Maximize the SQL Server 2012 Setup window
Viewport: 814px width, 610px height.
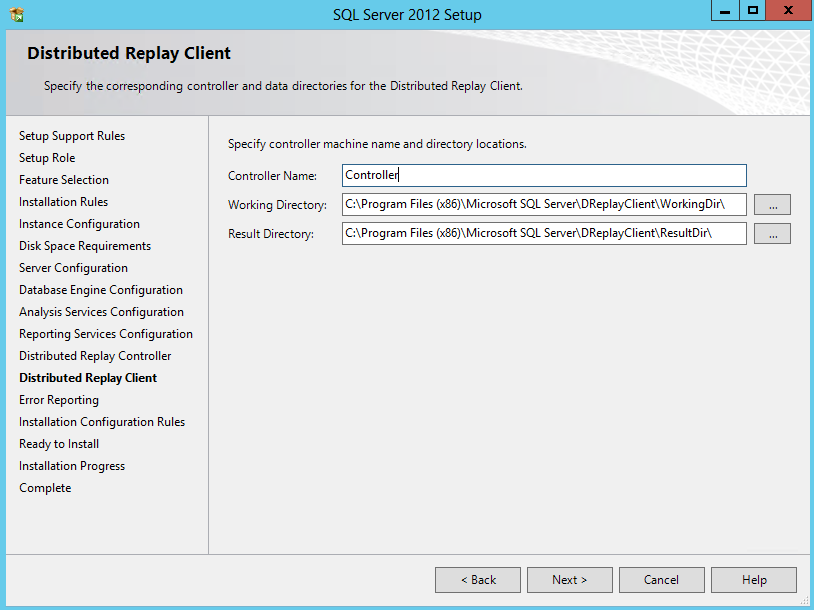(x=752, y=10)
